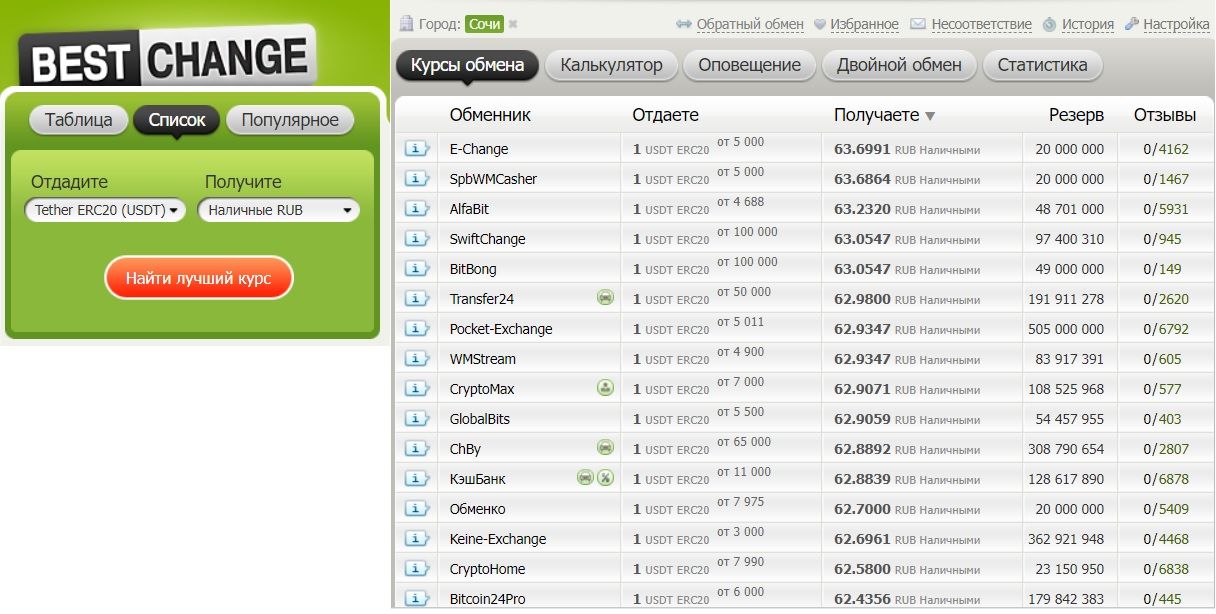The image size is (1216, 614).
Task: Open the Обратный обмен link
Action: pyautogui.click(x=750, y=24)
